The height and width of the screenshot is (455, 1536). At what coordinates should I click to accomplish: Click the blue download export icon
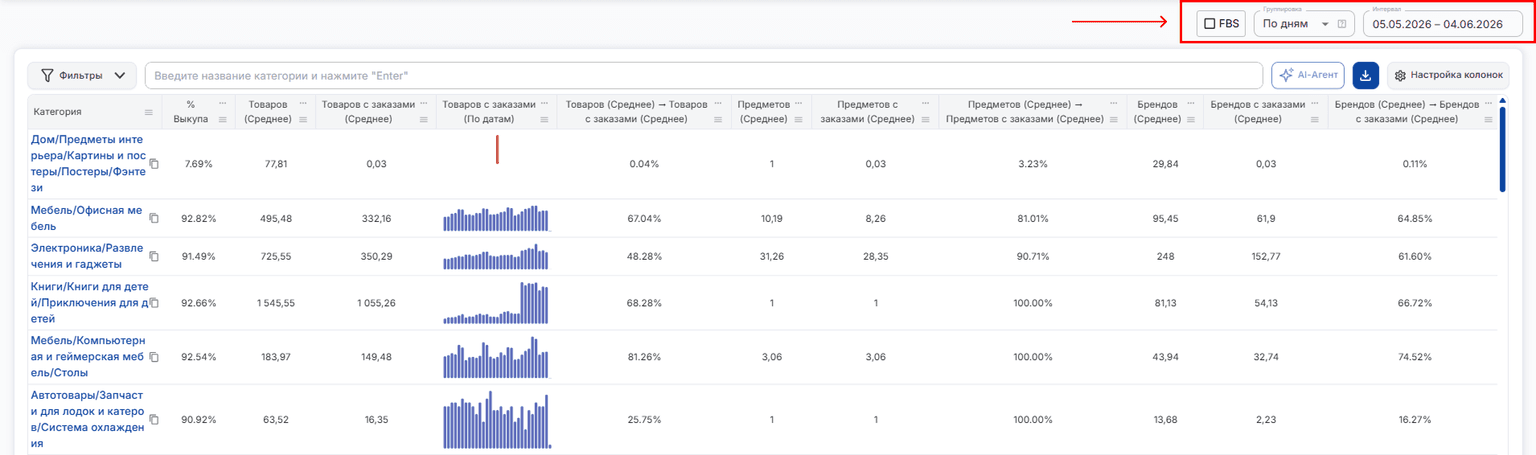pyautogui.click(x=1365, y=75)
